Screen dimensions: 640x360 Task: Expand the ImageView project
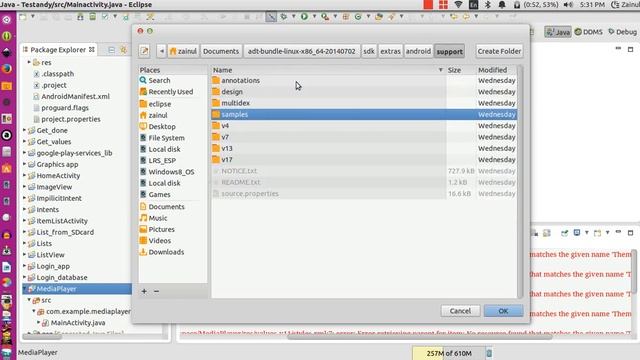pyautogui.click(x=24, y=187)
